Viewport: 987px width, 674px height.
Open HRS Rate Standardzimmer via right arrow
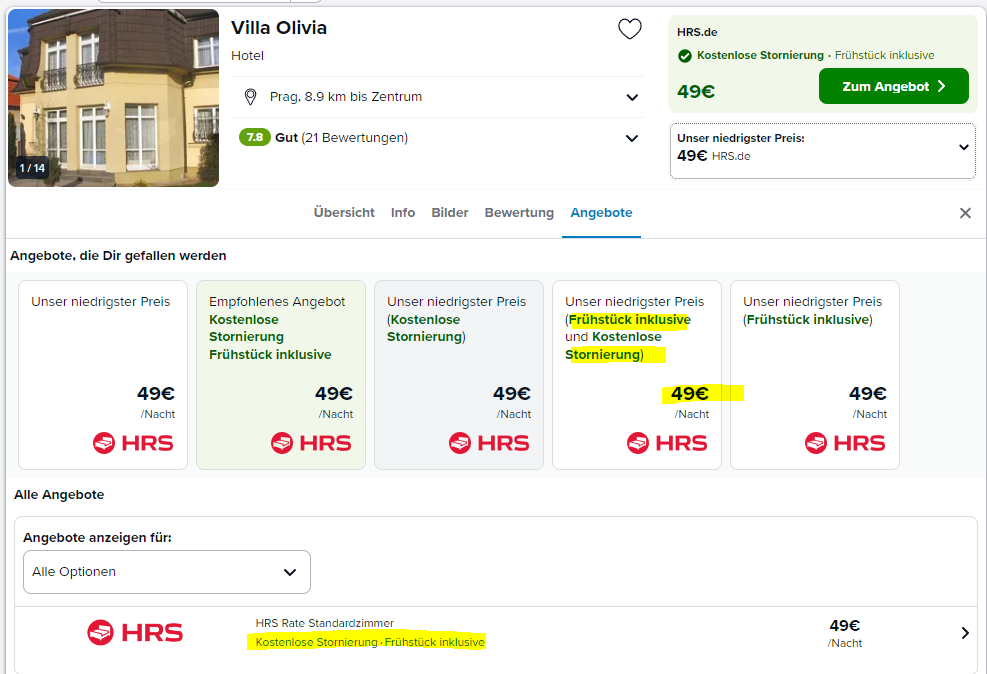point(965,633)
